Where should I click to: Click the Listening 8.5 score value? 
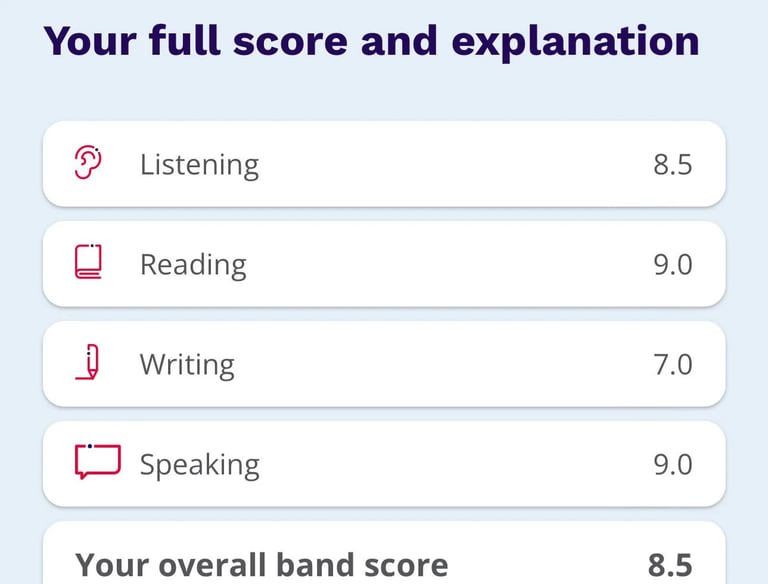672,165
